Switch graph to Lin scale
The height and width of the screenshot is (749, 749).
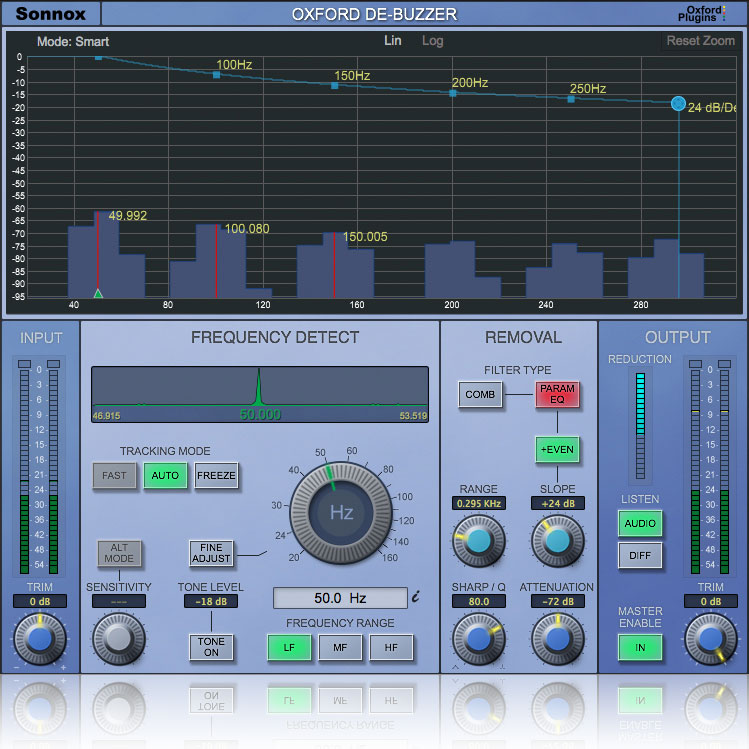pos(393,41)
